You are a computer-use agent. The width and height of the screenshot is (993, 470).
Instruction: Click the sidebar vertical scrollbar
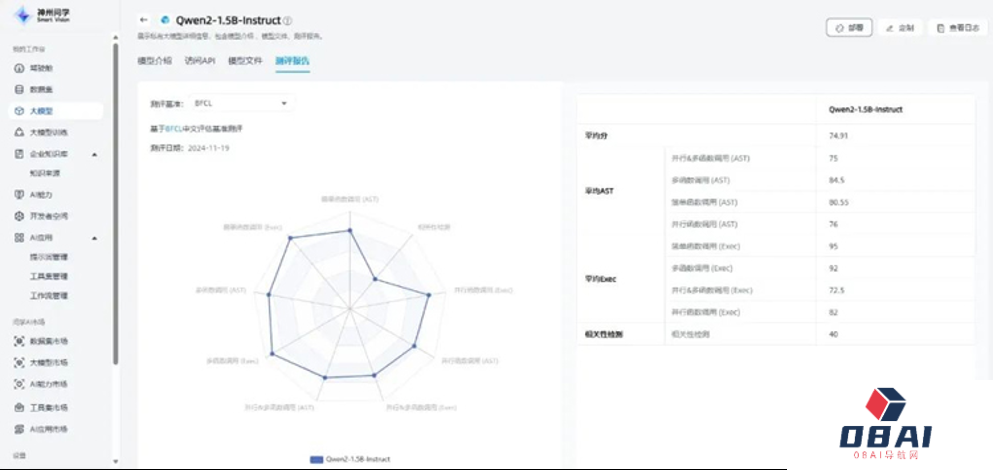click(115, 200)
